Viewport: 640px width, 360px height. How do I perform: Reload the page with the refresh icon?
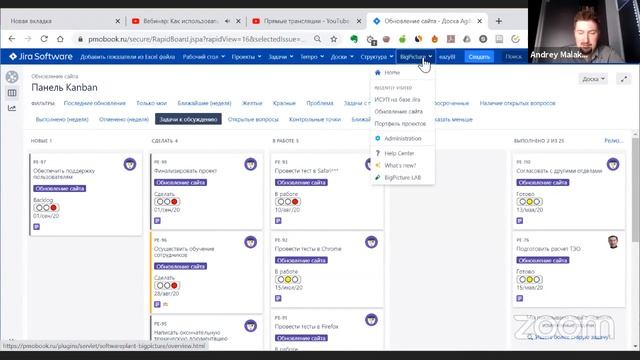(x=44, y=39)
